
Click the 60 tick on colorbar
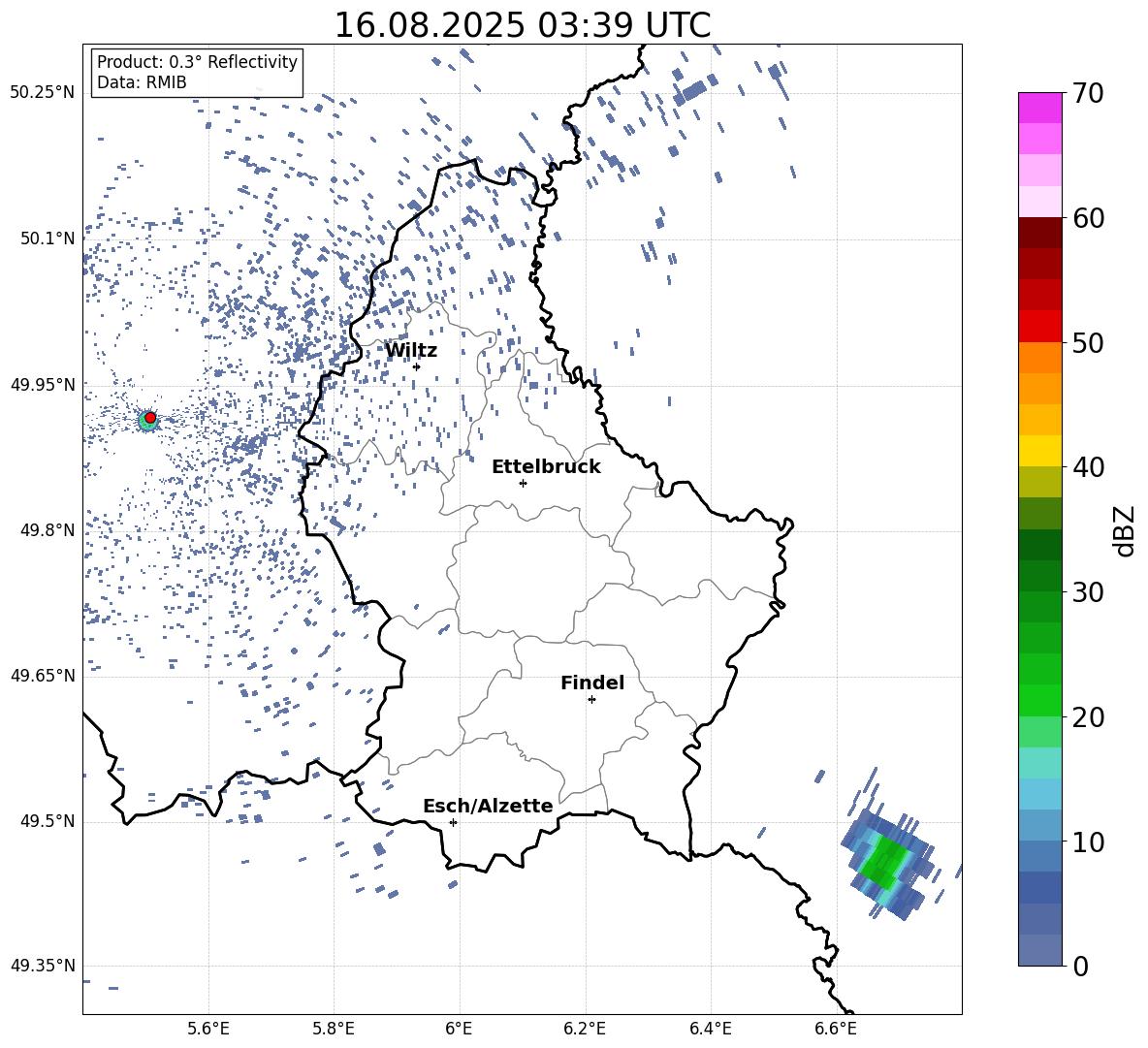pyautogui.click(x=1088, y=218)
